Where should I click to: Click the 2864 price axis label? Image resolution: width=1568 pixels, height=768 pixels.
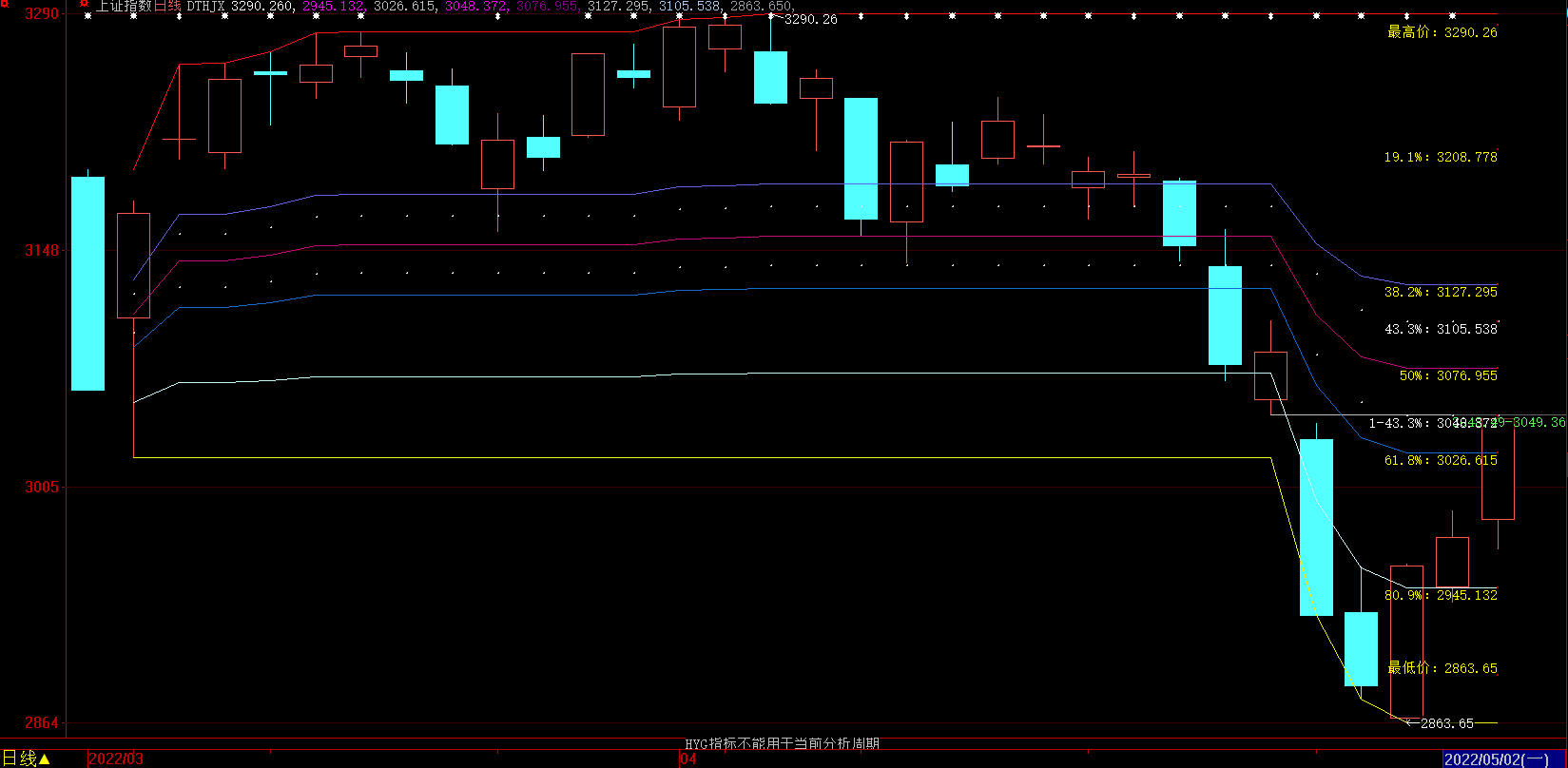pos(42,724)
